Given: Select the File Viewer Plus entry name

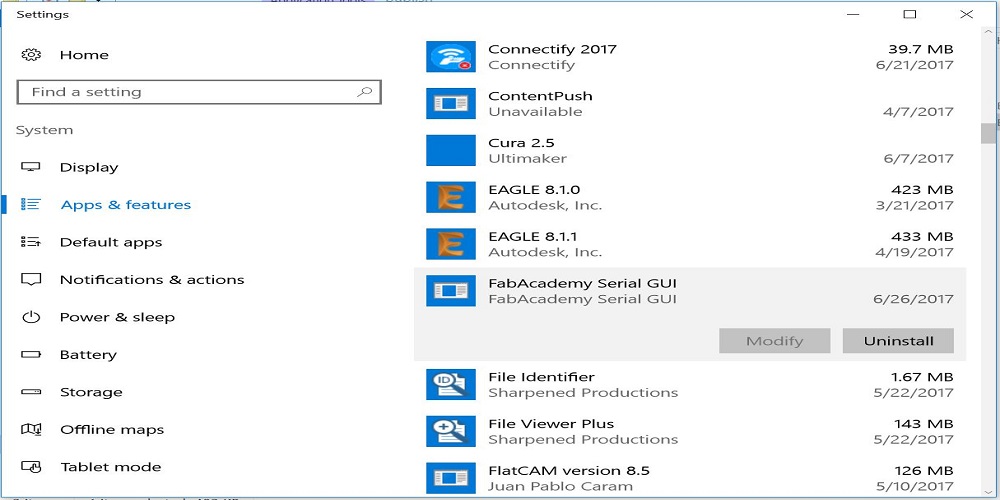Looking at the screenshot, I should (551, 423).
